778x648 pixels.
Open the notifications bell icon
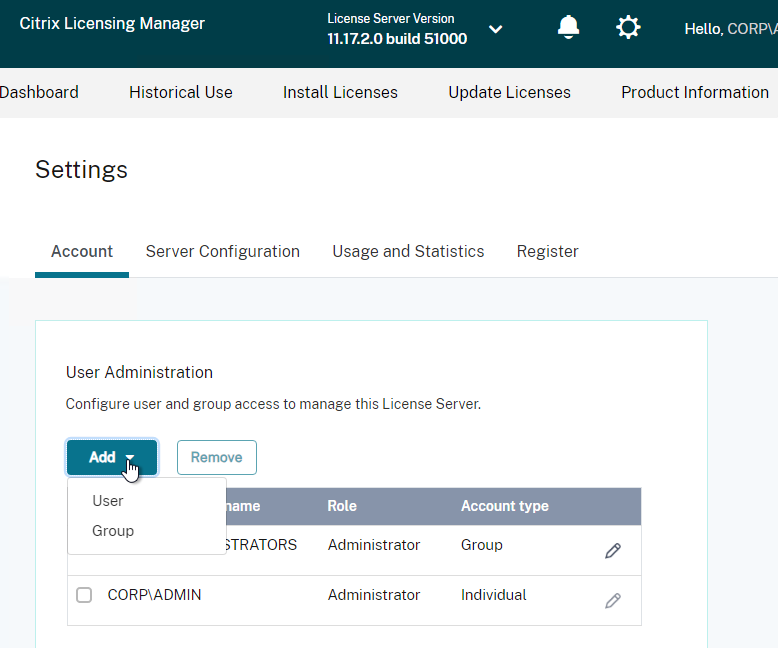pyautogui.click(x=568, y=27)
